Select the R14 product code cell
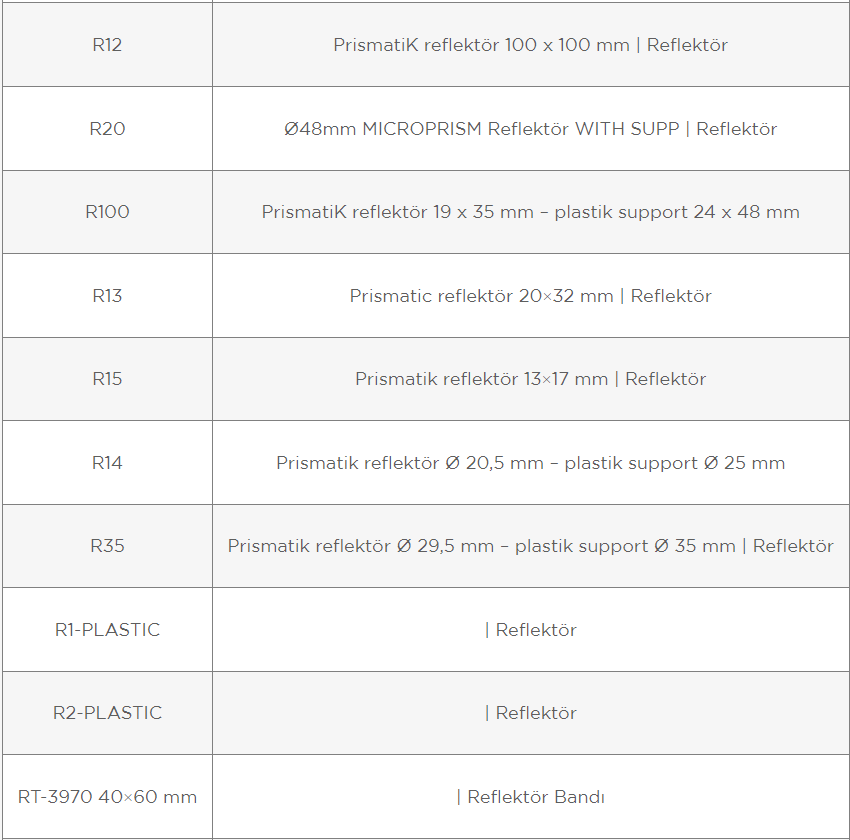The image size is (850, 840). pyautogui.click(x=107, y=462)
